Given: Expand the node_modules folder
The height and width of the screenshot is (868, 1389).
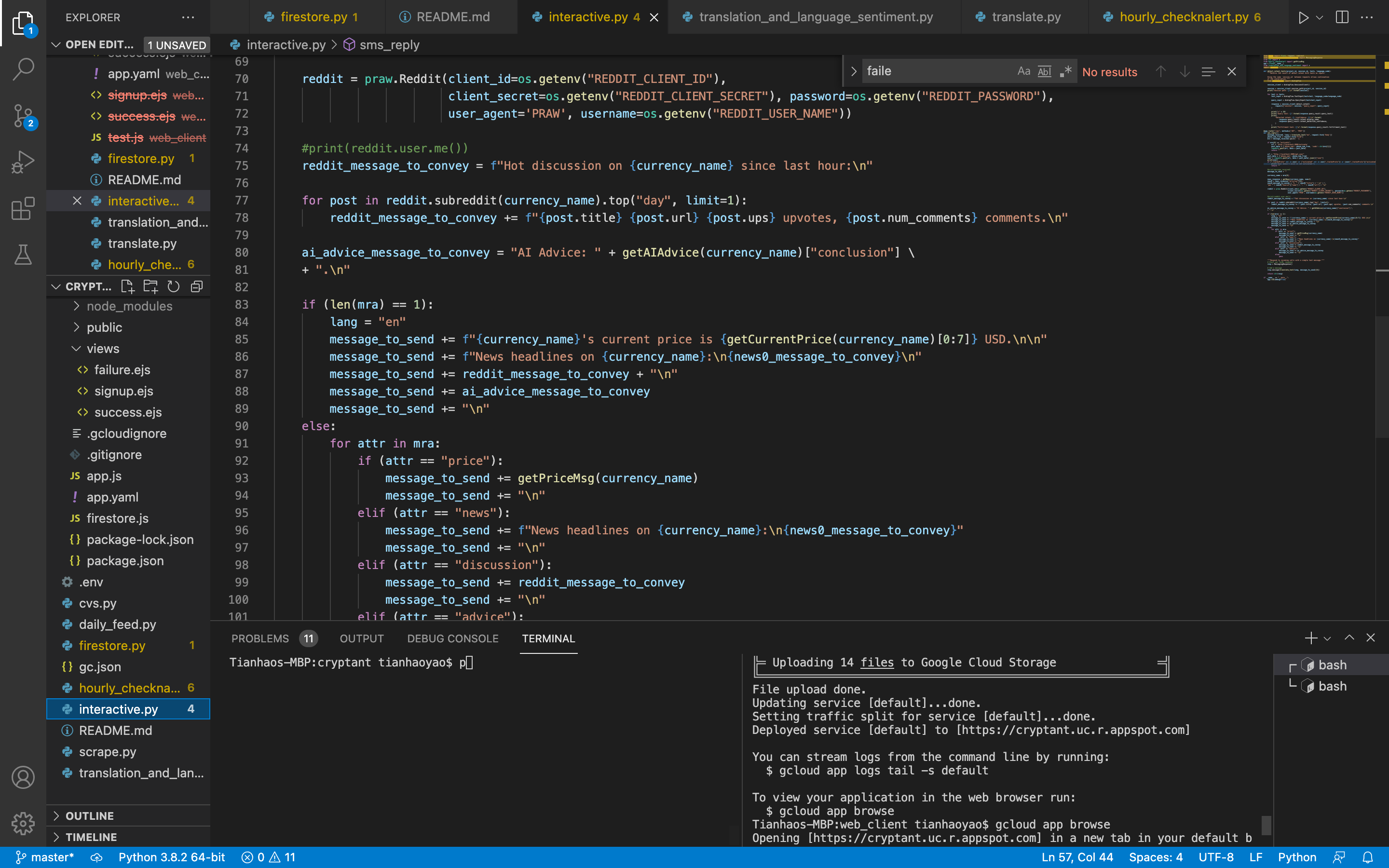Looking at the screenshot, I should click(129, 306).
